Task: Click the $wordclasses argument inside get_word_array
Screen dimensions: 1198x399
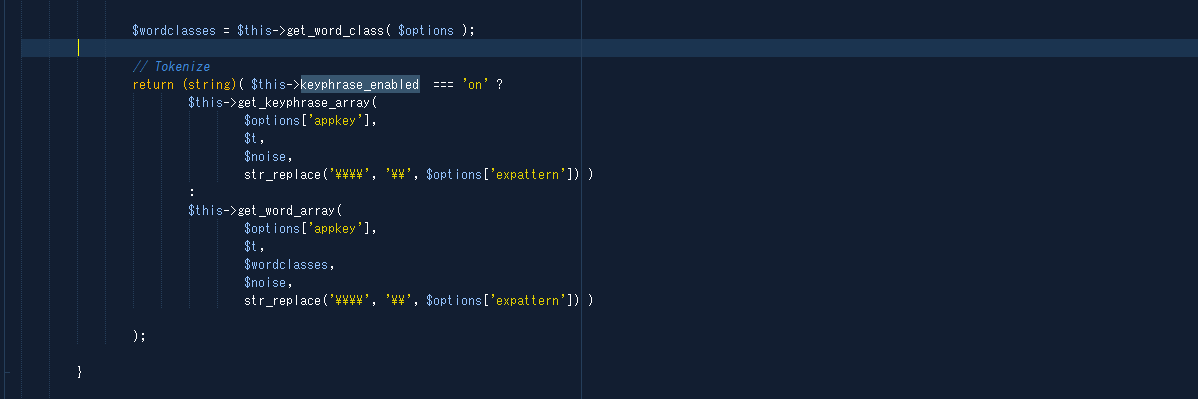Action: [287, 264]
